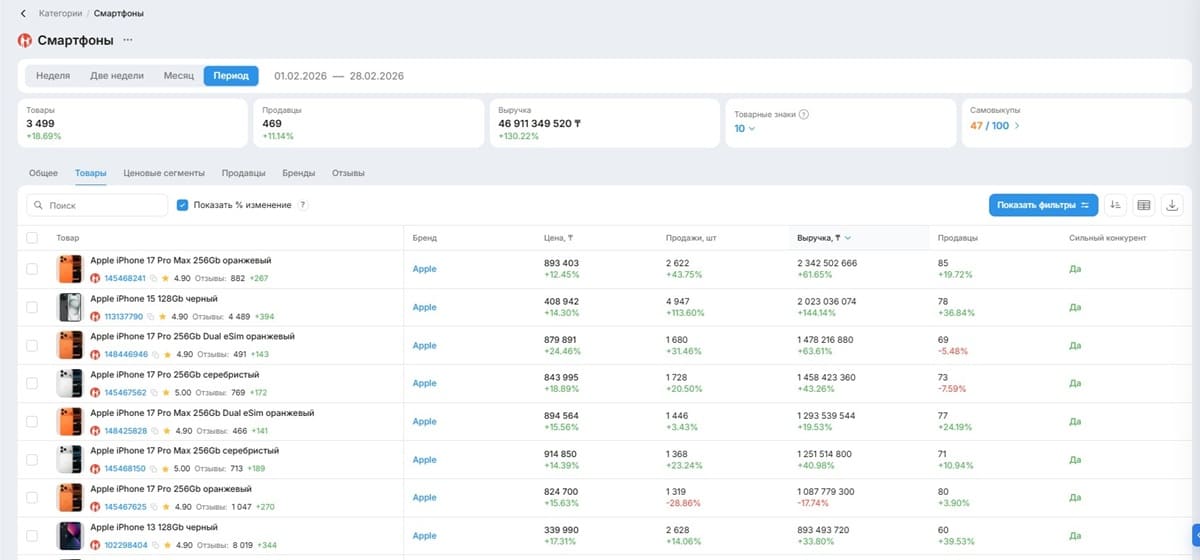Select the iPhone 15 128Gb черный row checkbox
This screenshot has width=1200, height=560.
point(32,307)
